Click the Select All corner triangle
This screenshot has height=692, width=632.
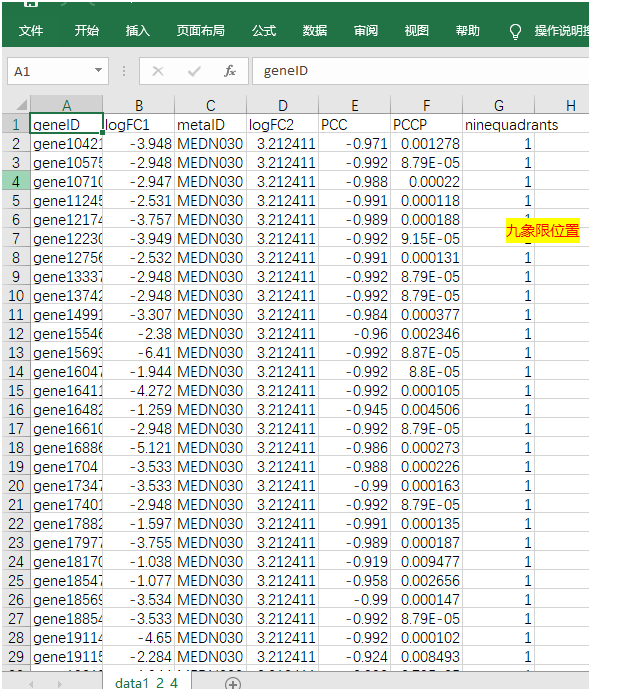21,105
